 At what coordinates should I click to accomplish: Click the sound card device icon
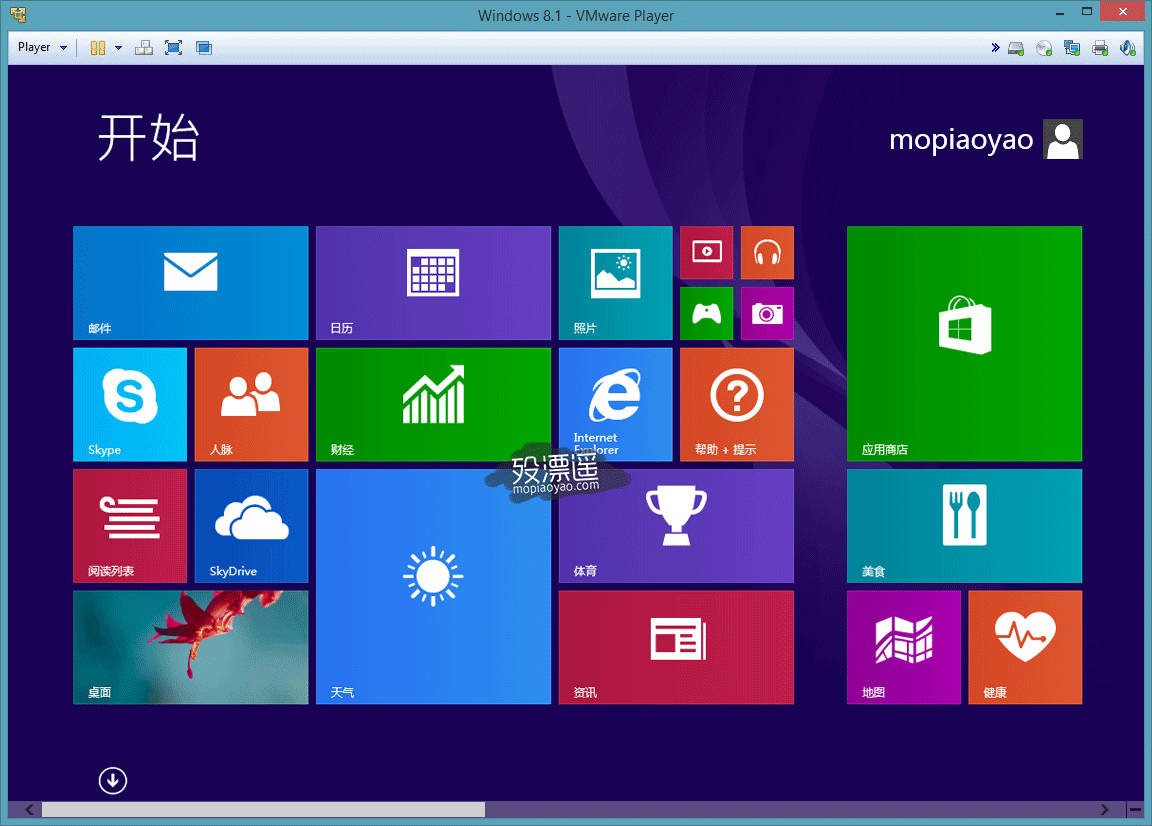pos(1128,49)
